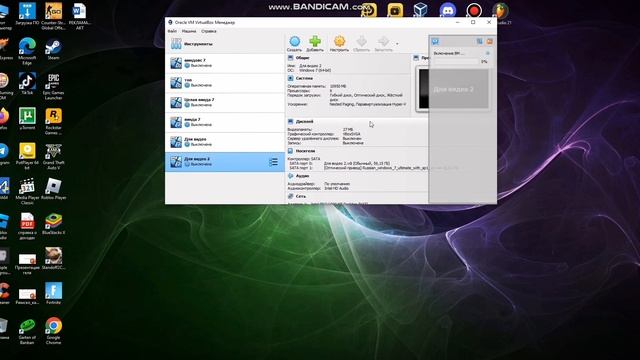Click the green Добавить (Add) plus icon
The width and height of the screenshot is (640, 360).
(x=315, y=42)
